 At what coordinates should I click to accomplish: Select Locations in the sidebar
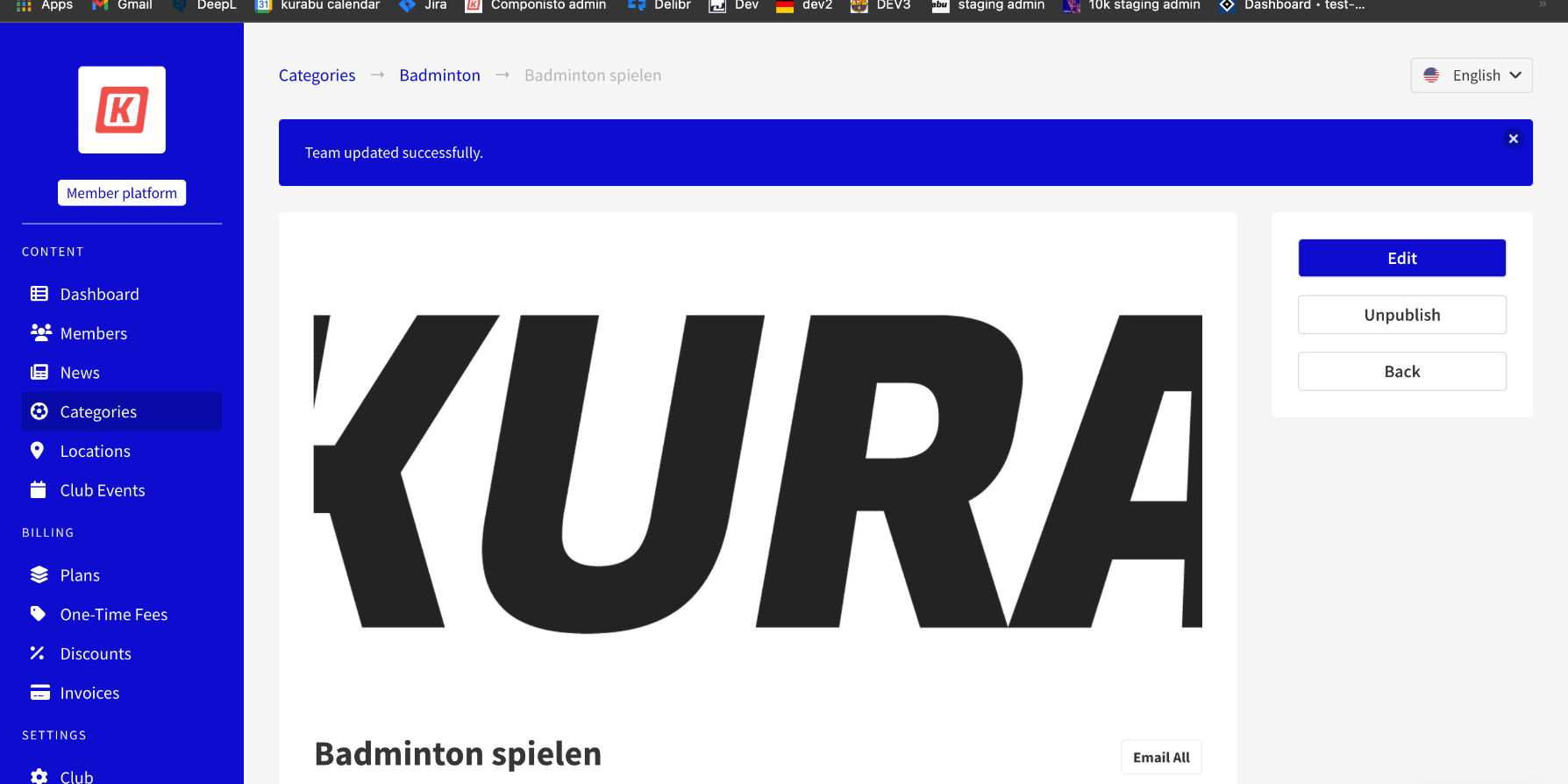click(x=122, y=451)
